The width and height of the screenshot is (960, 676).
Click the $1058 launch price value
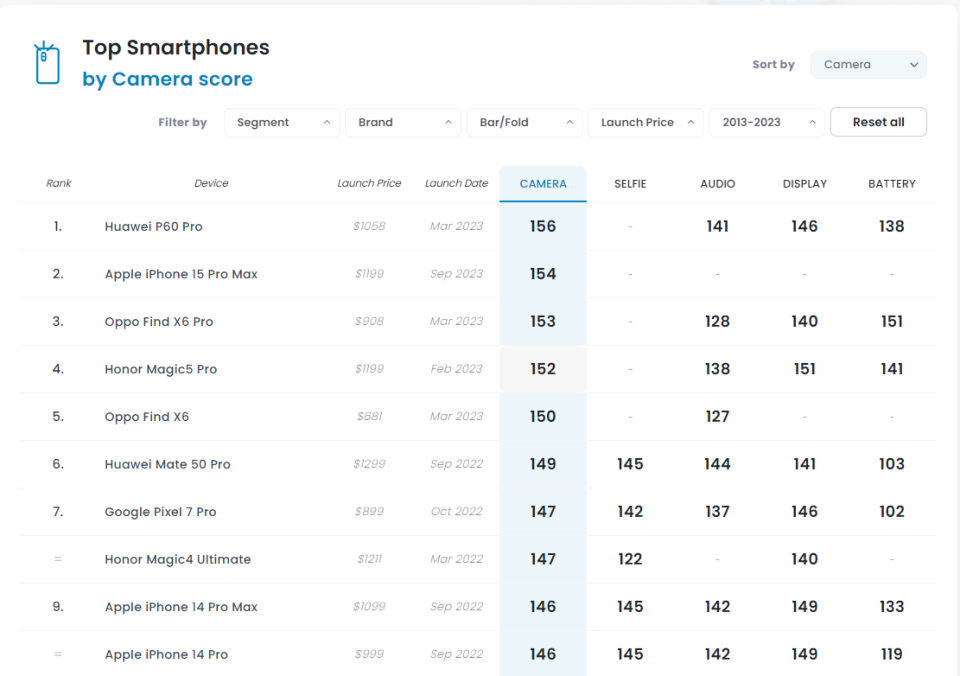(x=369, y=226)
